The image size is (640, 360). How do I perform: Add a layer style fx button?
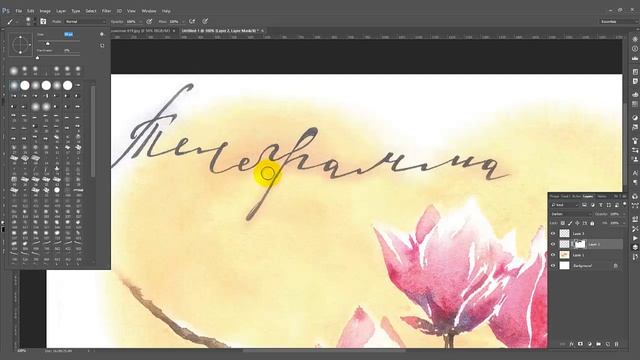571,344
